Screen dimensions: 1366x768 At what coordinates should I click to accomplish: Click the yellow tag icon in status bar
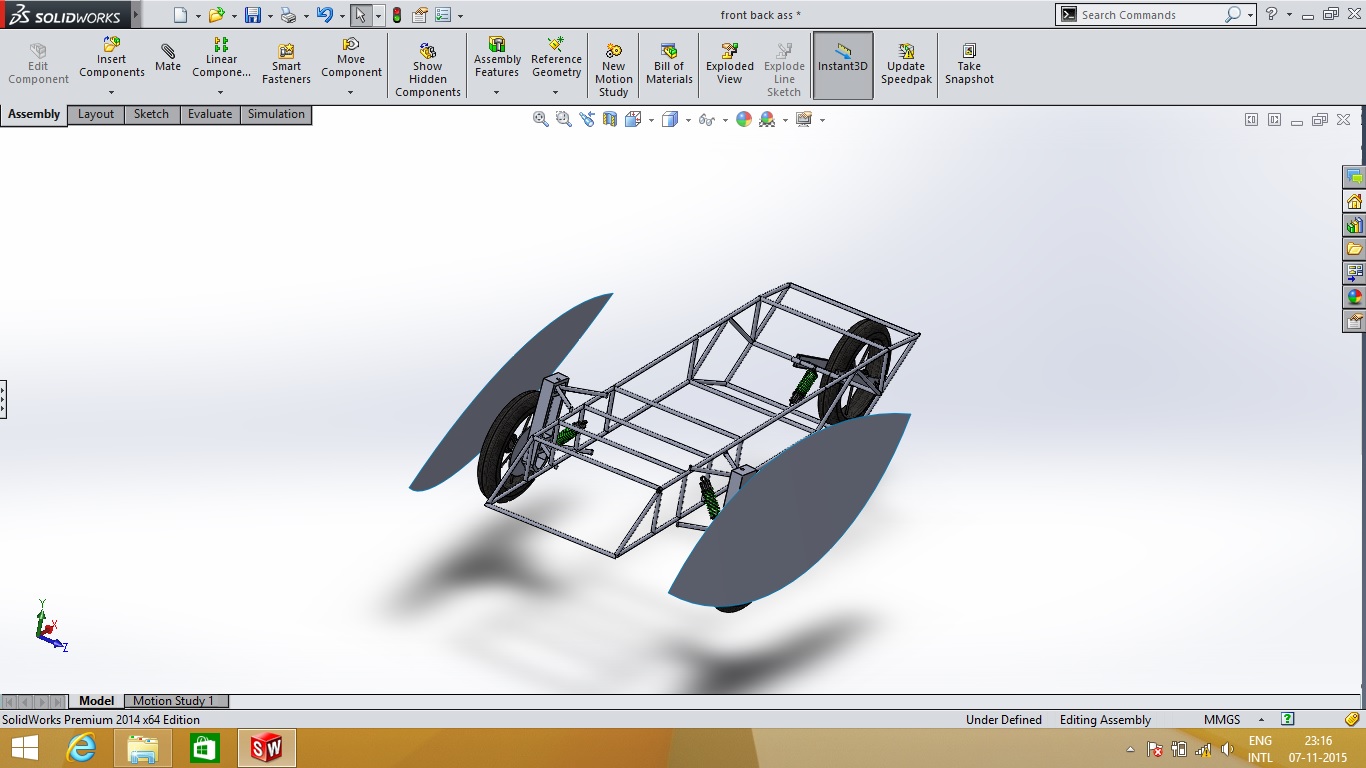1352,719
